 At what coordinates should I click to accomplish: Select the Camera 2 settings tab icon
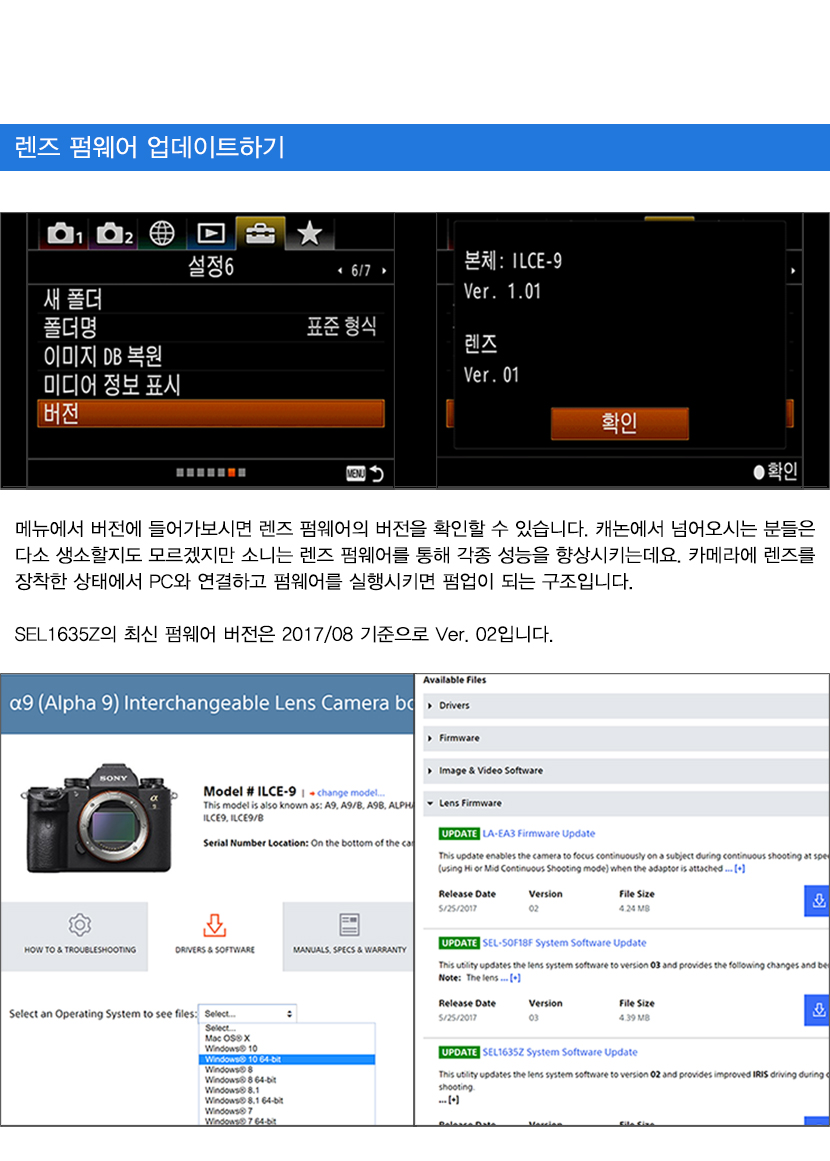[114, 234]
